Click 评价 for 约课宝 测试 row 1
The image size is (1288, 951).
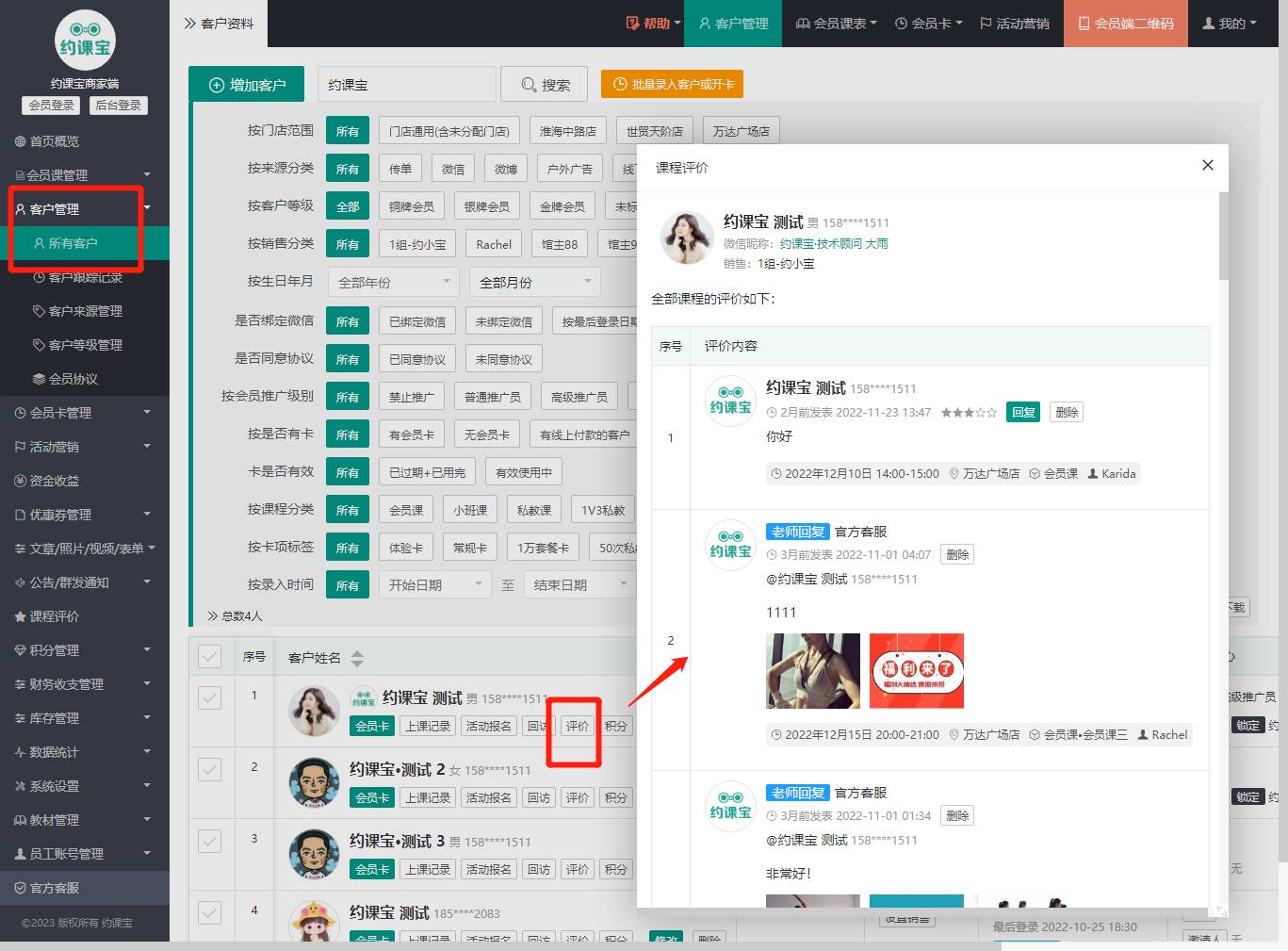(x=578, y=726)
